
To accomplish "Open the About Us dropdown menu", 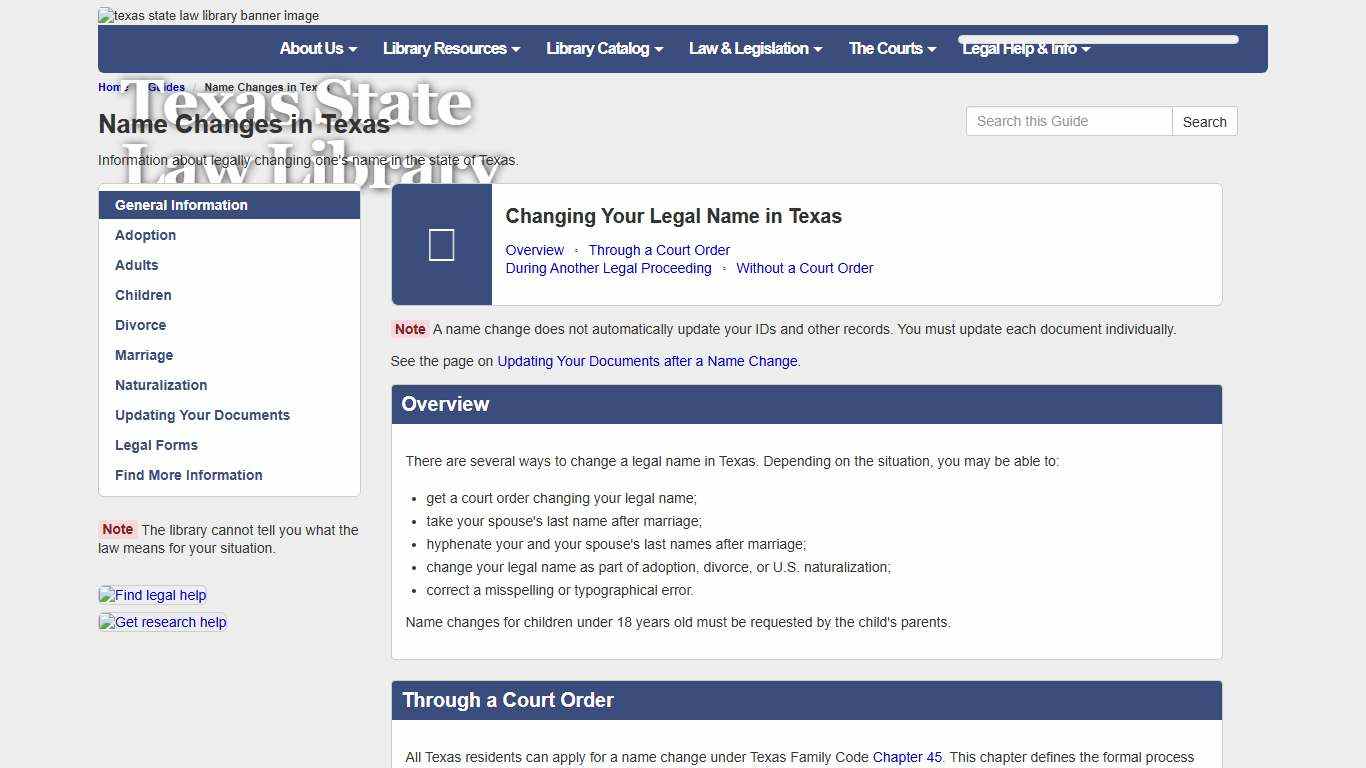I will 317,48.
